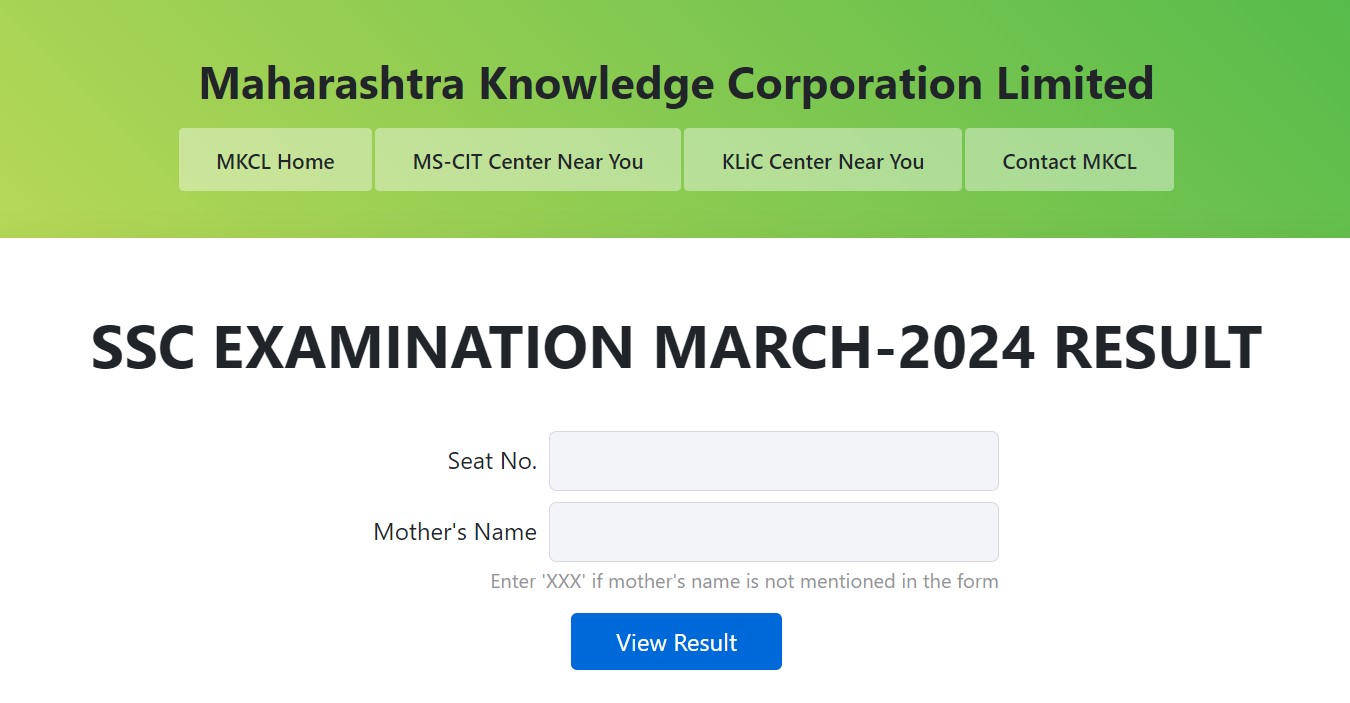Click into the Mother's Name text box
The image size is (1350, 703).
tap(773, 532)
